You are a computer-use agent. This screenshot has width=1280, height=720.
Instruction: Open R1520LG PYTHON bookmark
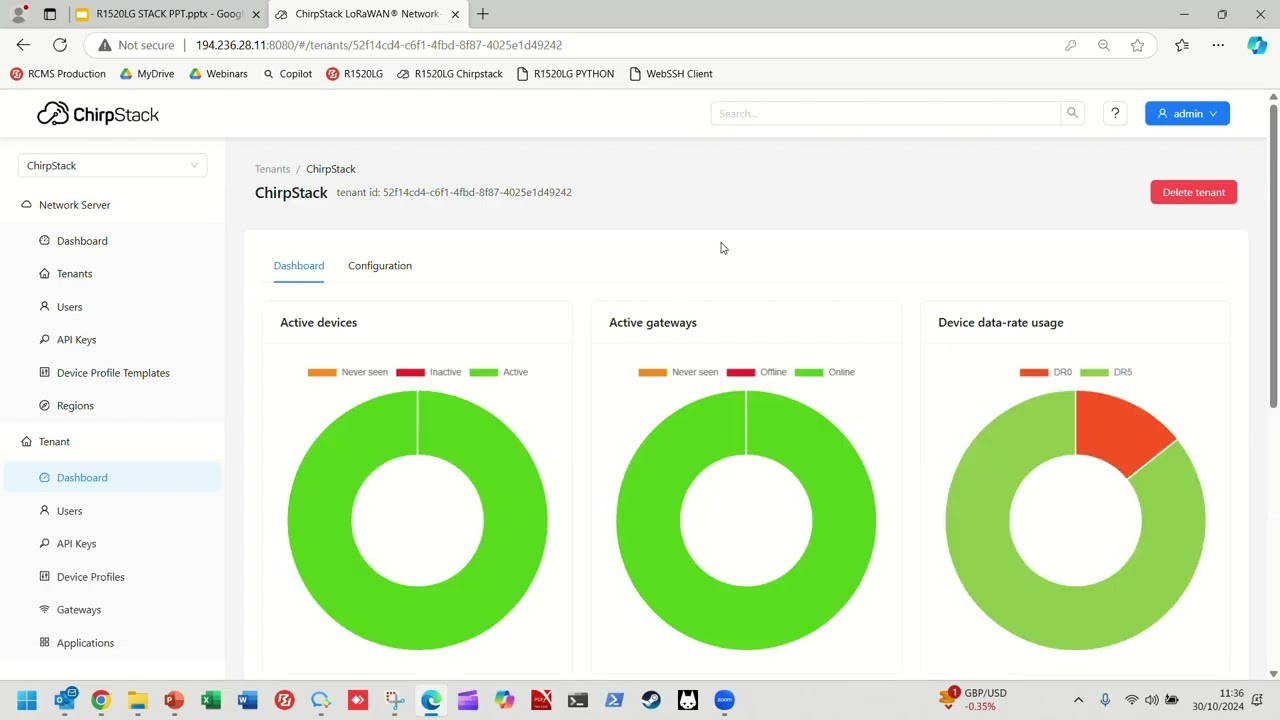pos(565,74)
